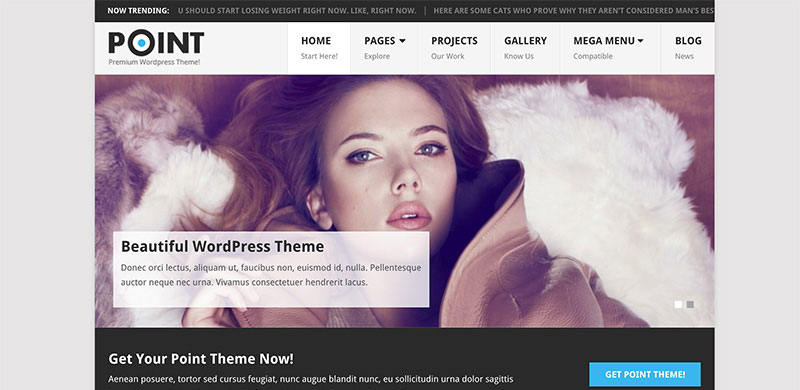Open the Projects menu item

(454, 48)
